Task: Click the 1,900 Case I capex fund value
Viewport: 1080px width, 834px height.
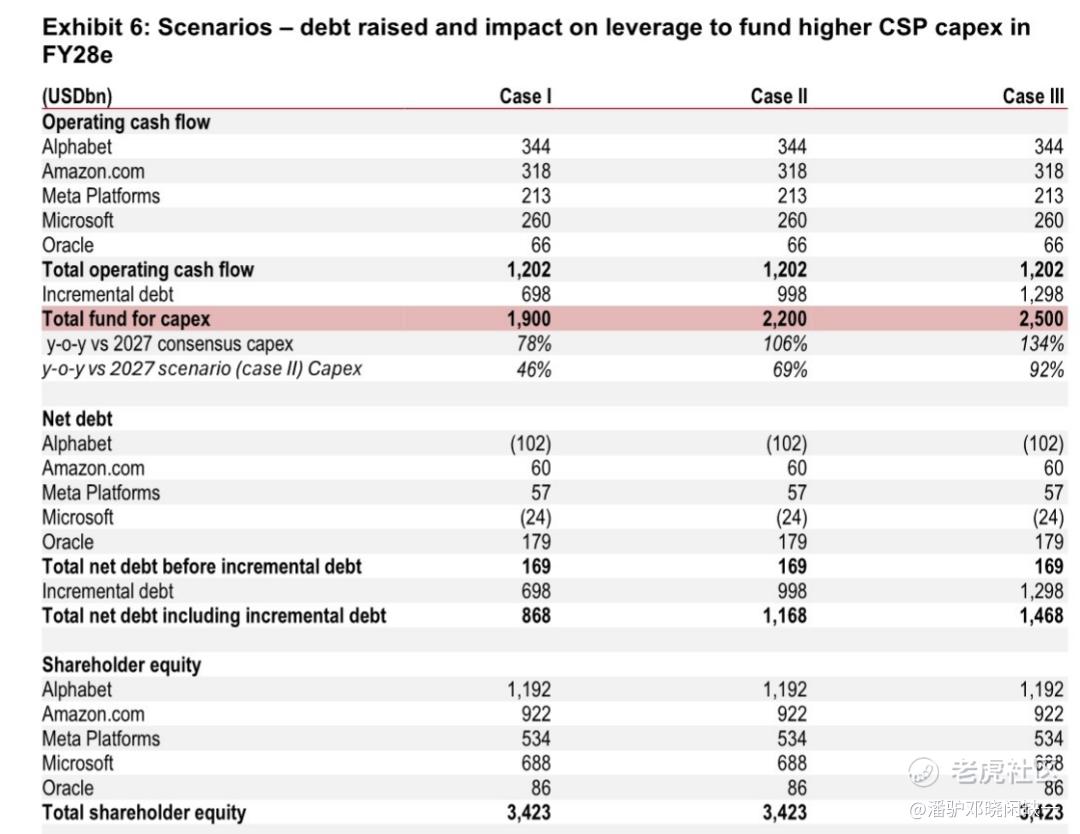Action: (529, 319)
